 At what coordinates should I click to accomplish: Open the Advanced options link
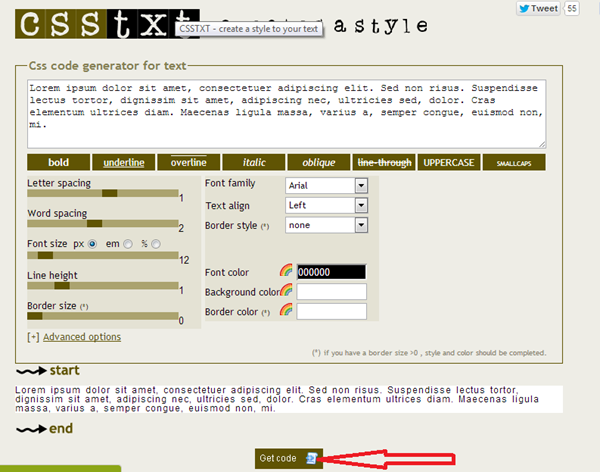pos(82,337)
